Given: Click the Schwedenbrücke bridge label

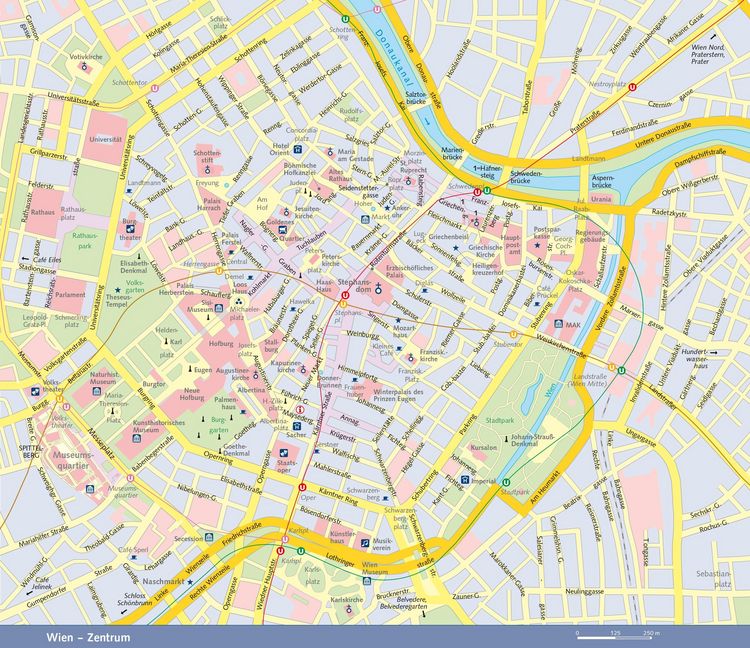Looking at the screenshot, I should [x=526, y=177].
